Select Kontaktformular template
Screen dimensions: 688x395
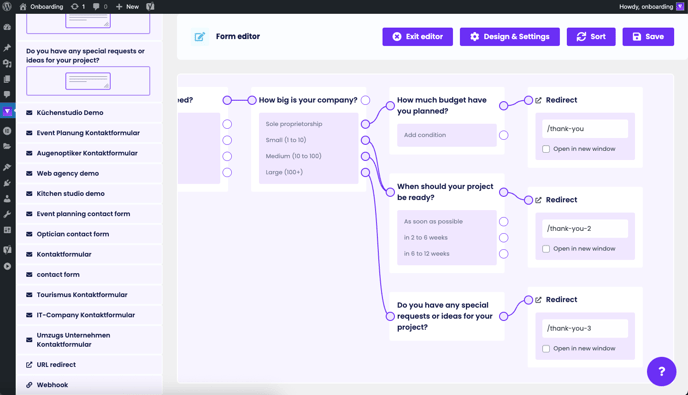point(89,254)
